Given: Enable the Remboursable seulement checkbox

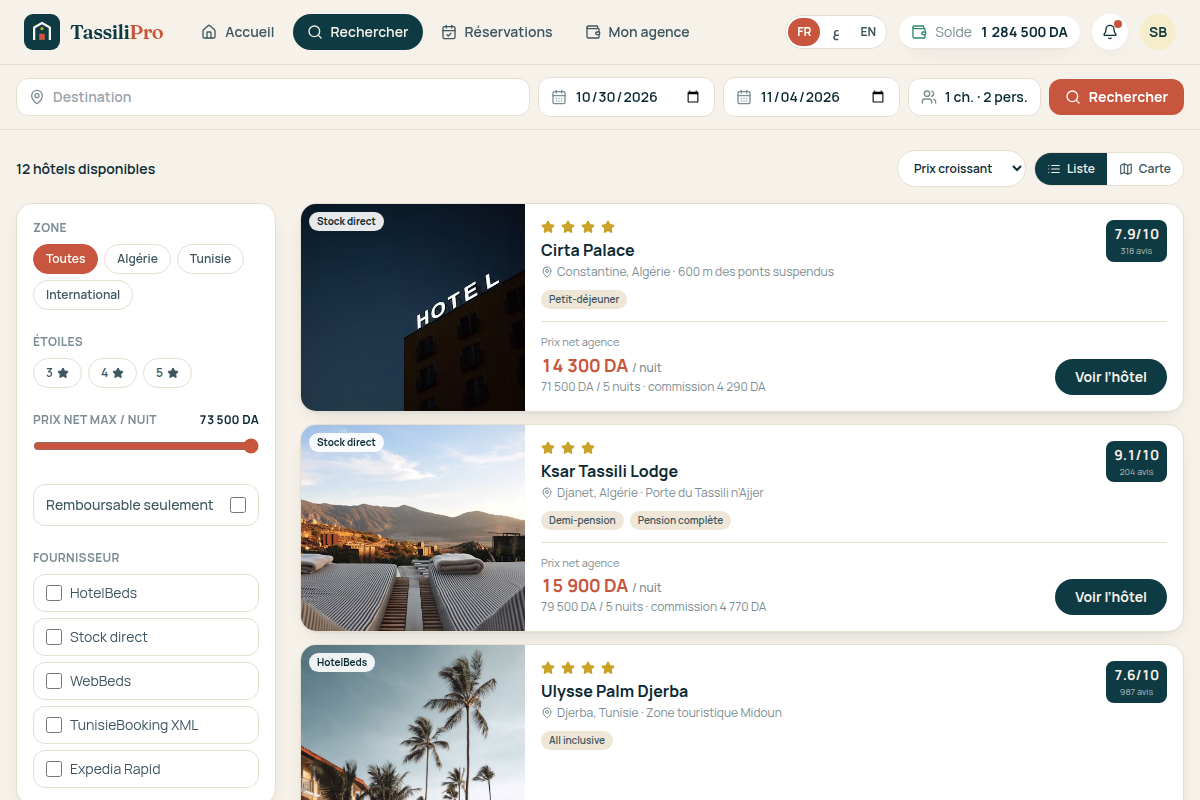Looking at the screenshot, I should tap(238, 505).
